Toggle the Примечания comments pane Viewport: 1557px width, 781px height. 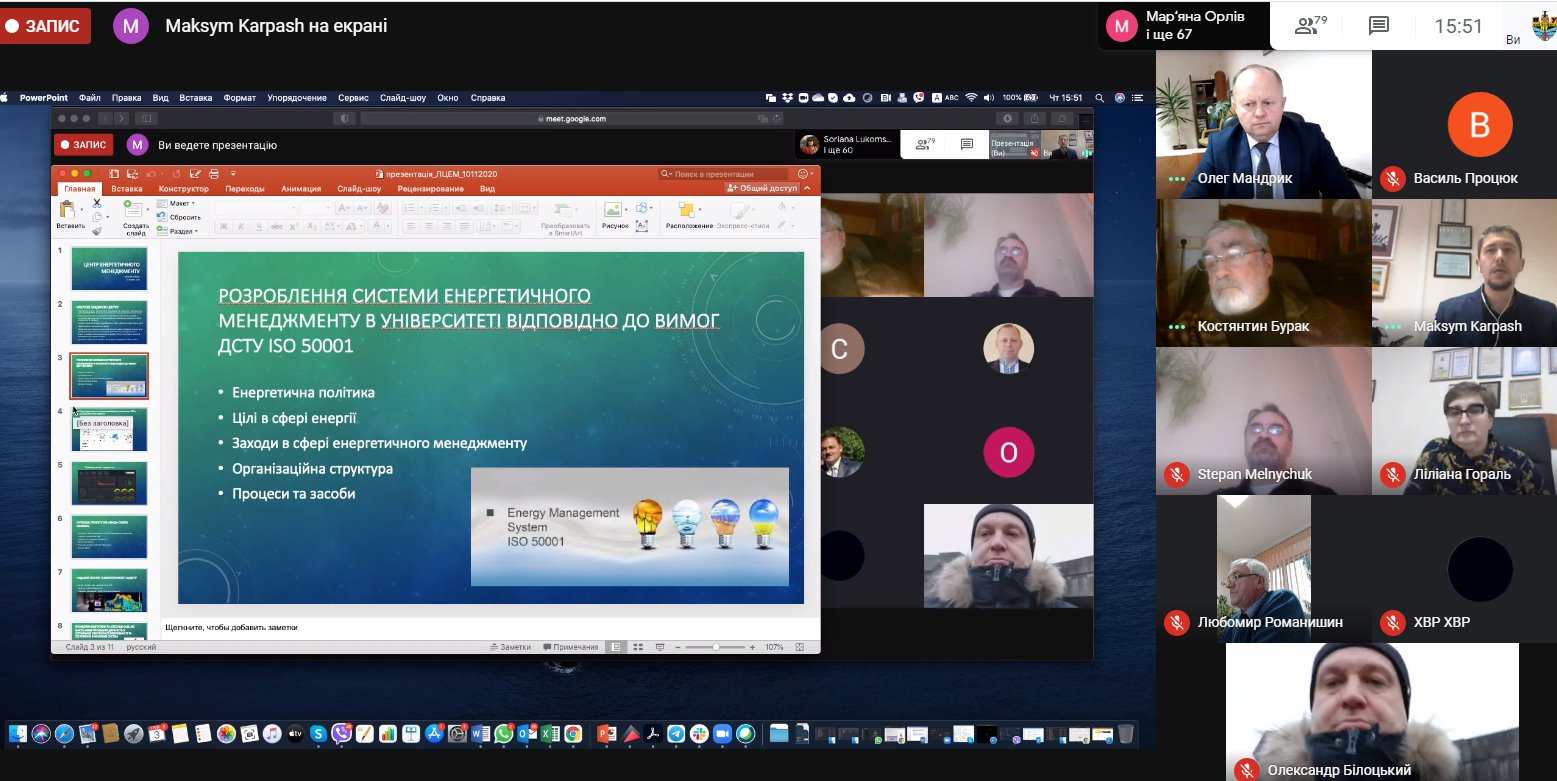tap(570, 647)
